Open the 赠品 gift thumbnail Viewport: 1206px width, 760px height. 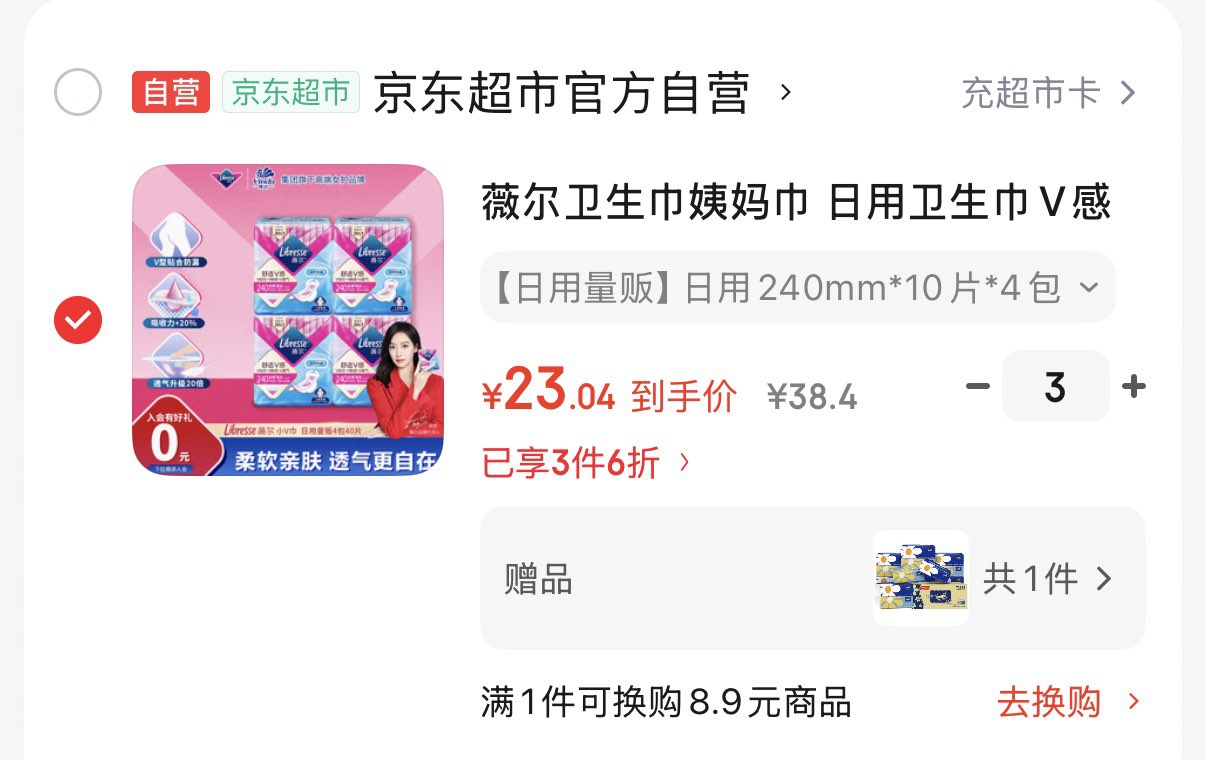point(921,578)
